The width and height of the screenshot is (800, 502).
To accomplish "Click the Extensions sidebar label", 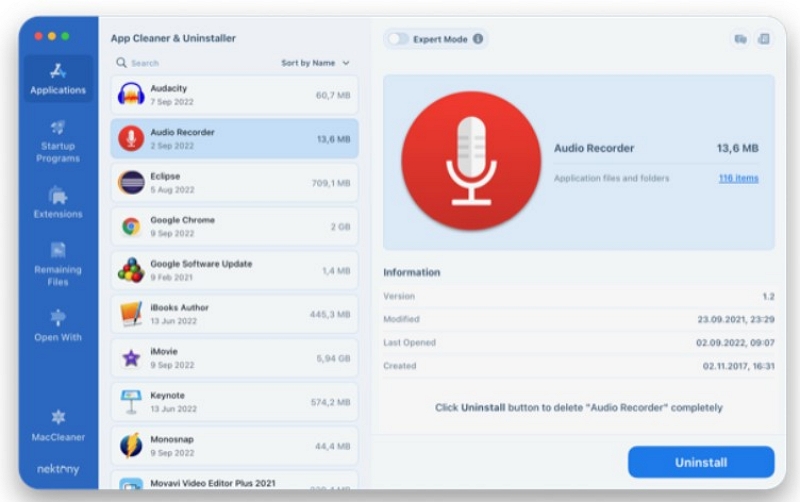I will [58, 214].
